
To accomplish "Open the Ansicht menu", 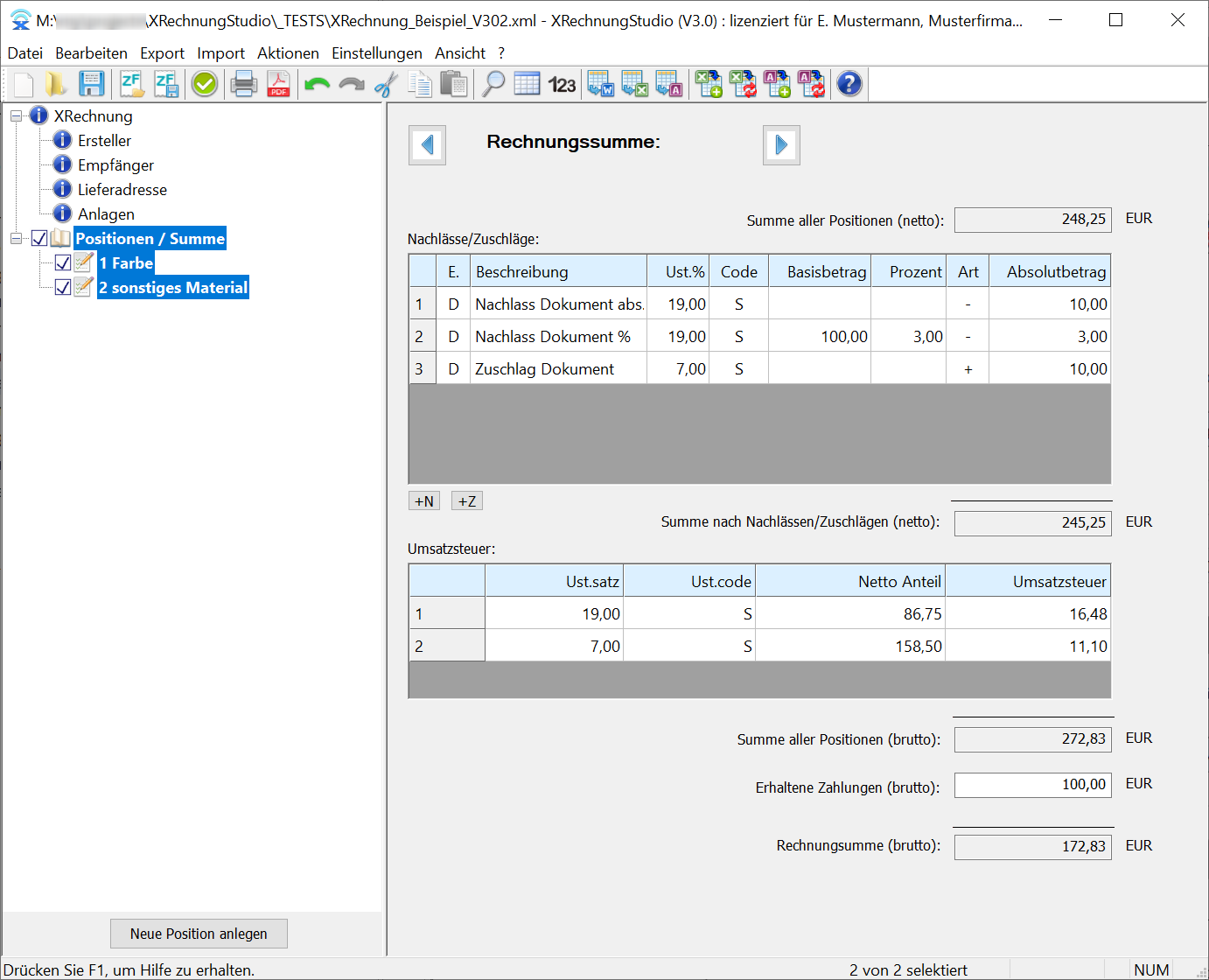I will (460, 53).
